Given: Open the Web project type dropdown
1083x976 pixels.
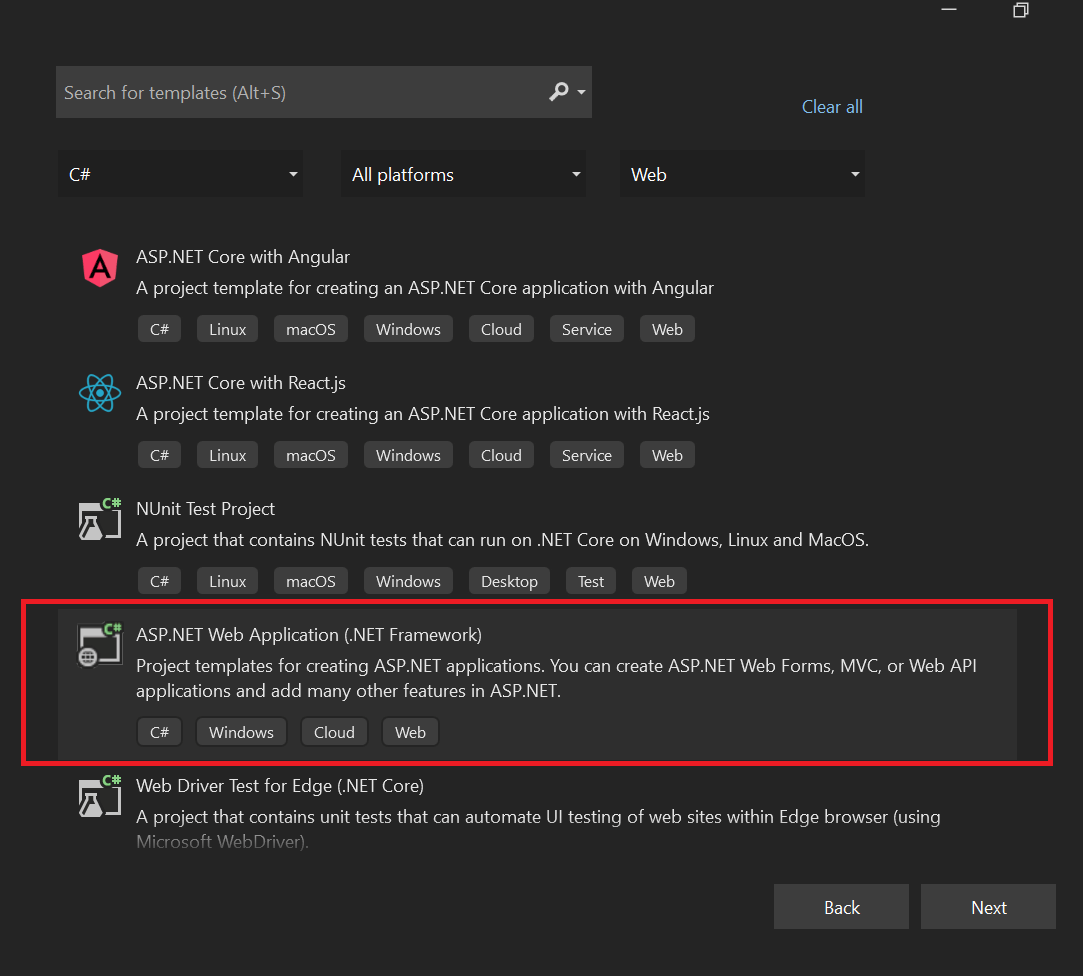Looking at the screenshot, I should [x=742, y=174].
